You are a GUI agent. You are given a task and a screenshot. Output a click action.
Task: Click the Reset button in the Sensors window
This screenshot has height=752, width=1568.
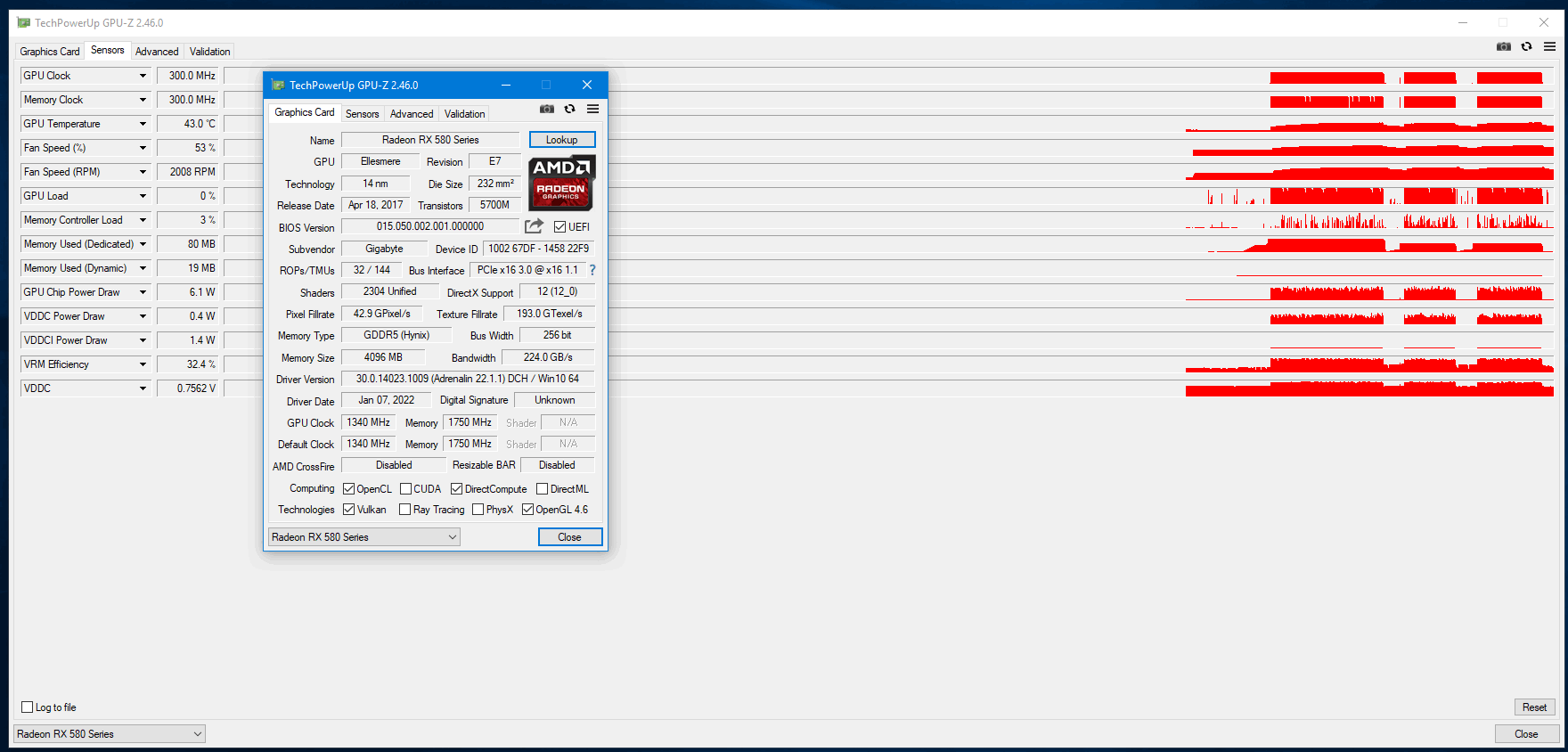[1535, 707]
